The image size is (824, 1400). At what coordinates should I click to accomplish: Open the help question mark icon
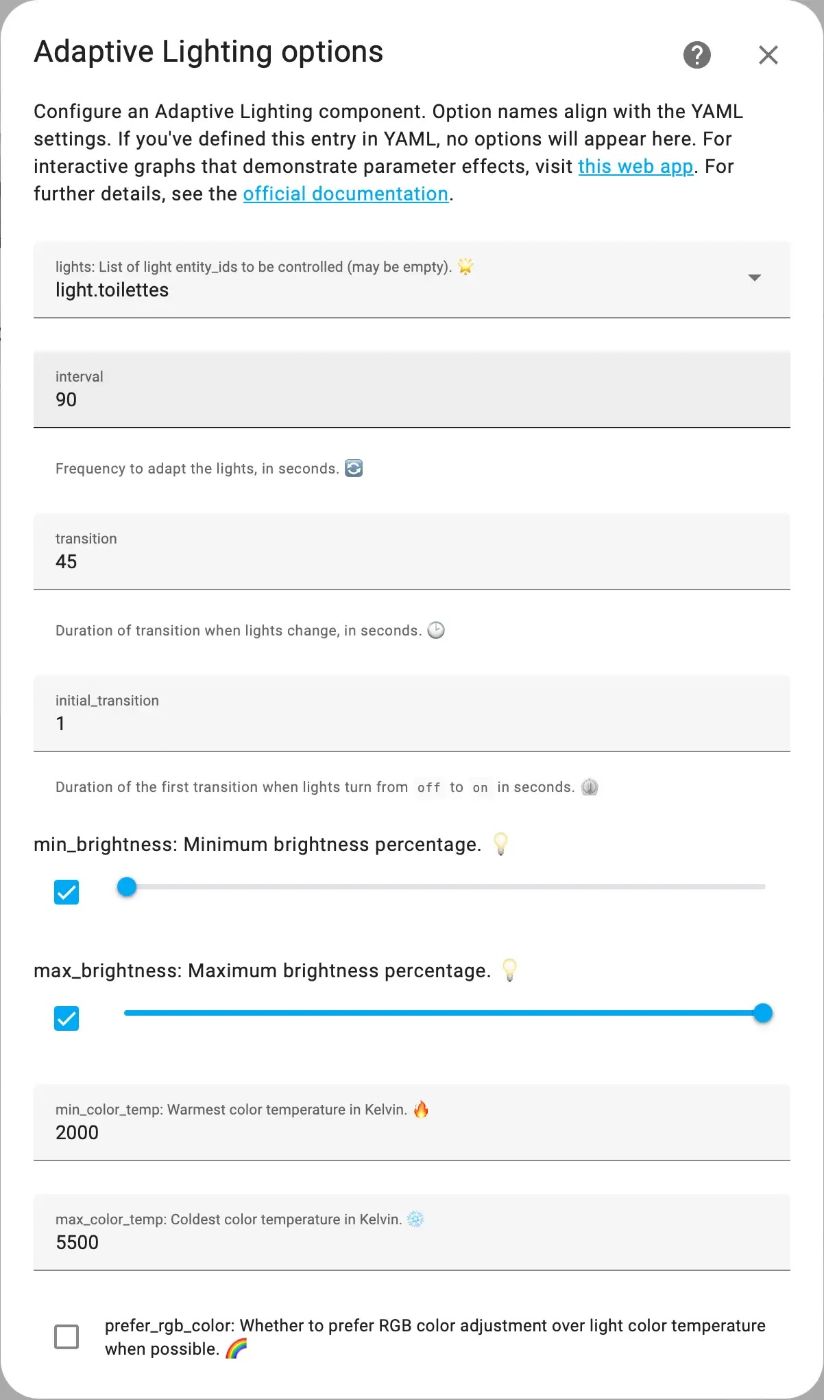coord(697,55)
